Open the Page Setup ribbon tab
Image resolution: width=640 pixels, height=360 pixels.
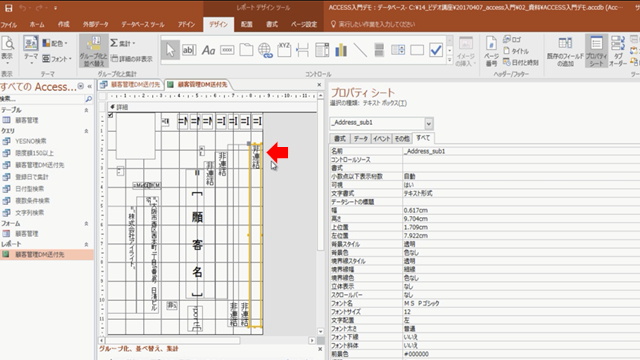point(304,24)
